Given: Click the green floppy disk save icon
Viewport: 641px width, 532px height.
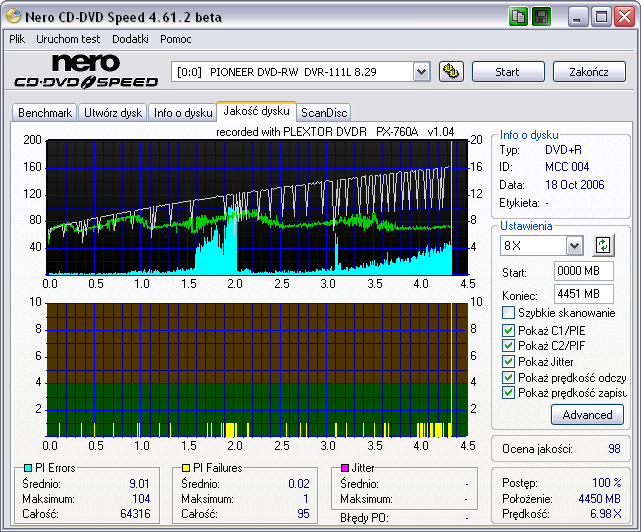Looking at the screenshot, I should 541,17.
